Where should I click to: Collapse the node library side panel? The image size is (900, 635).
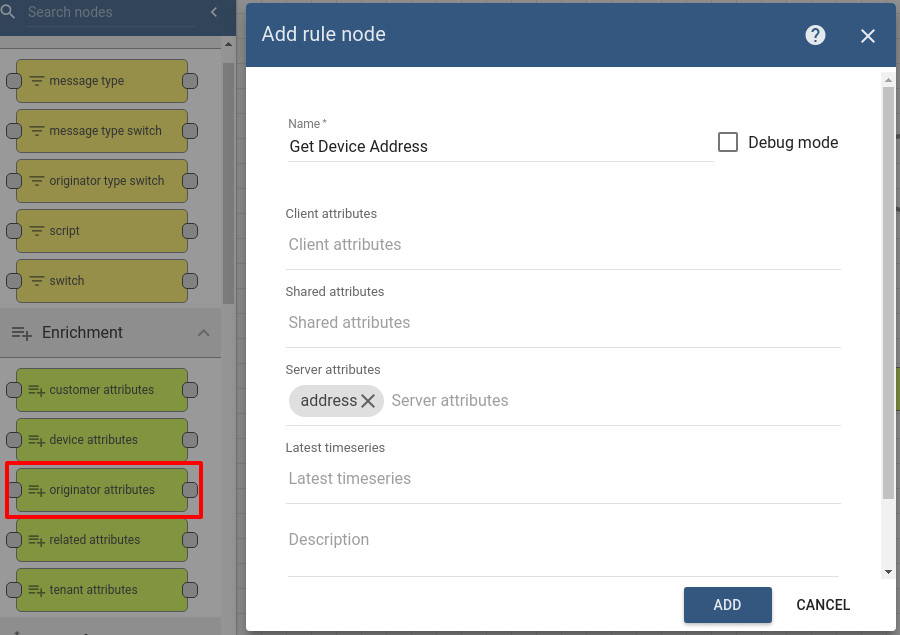pos(214,13)
